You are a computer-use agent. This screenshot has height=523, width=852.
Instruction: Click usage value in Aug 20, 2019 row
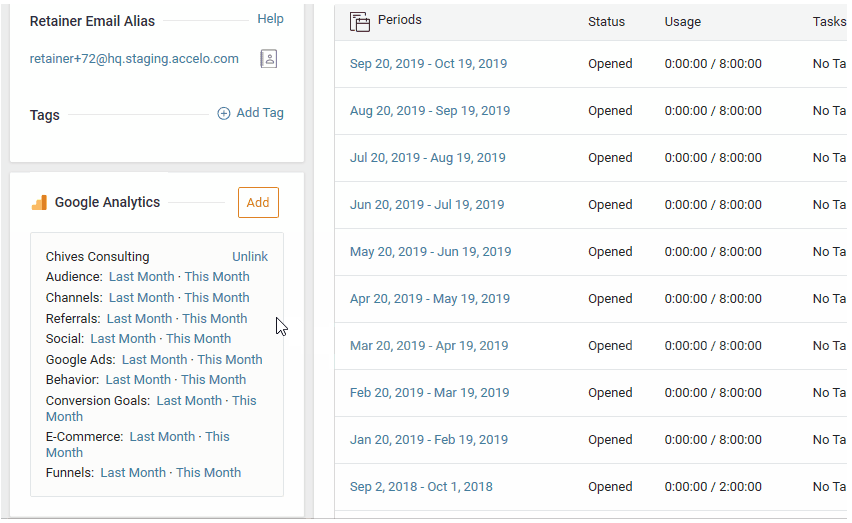(713, 111)
